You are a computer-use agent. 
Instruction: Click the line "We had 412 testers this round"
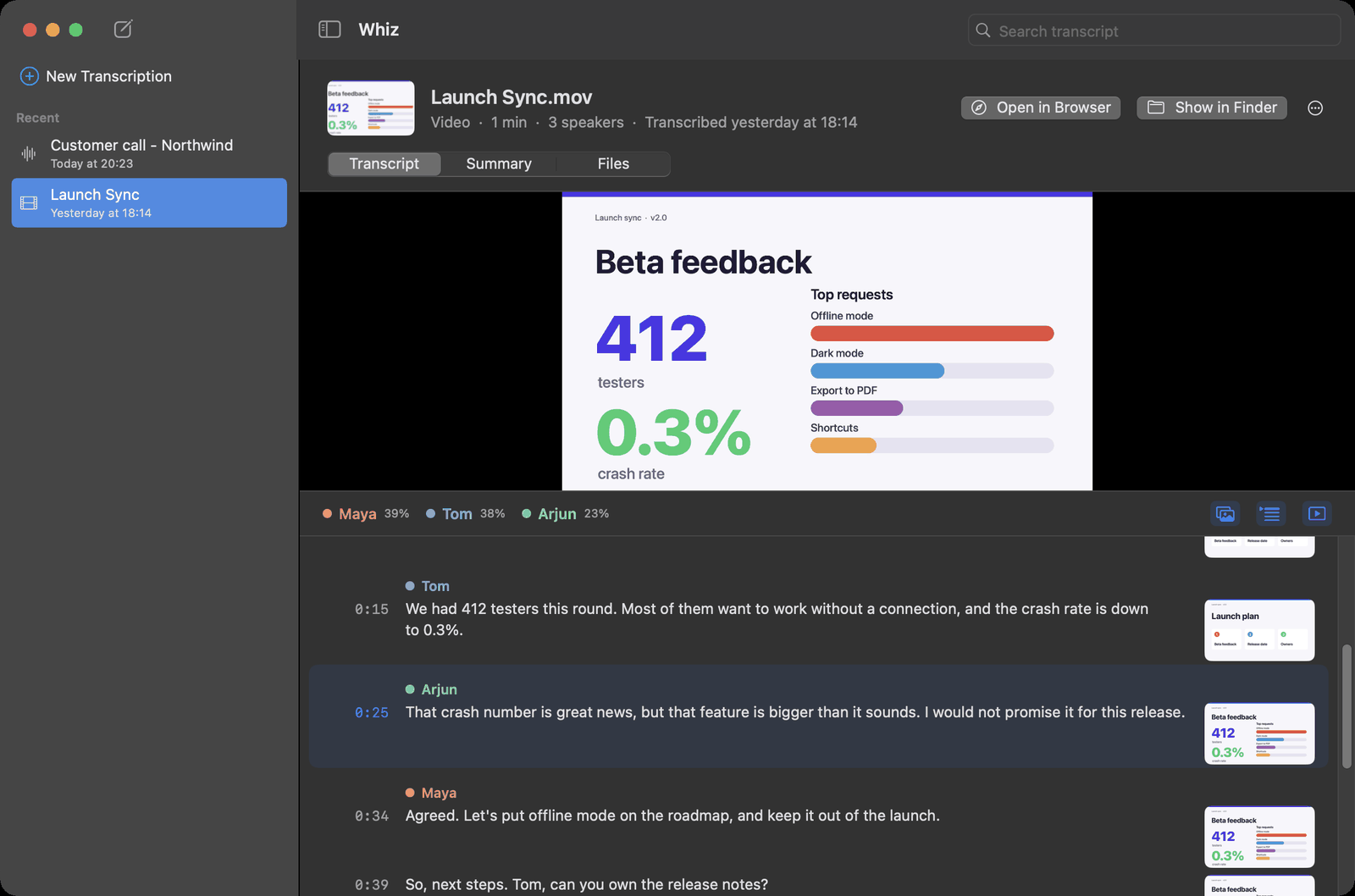[x=777, y=619]
